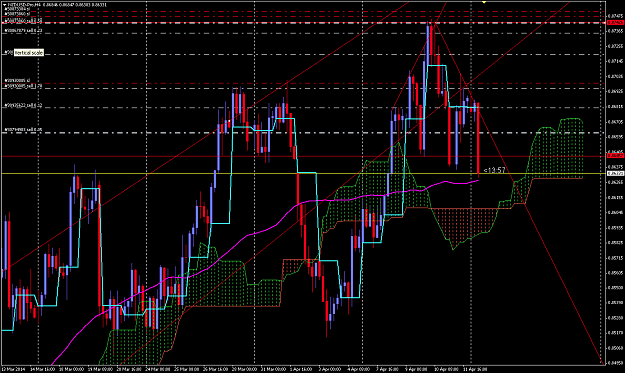This screenshot has width=625, height=373.
Task: Click the 'Vertical scale' tooltip label
Action: point(29,53)
